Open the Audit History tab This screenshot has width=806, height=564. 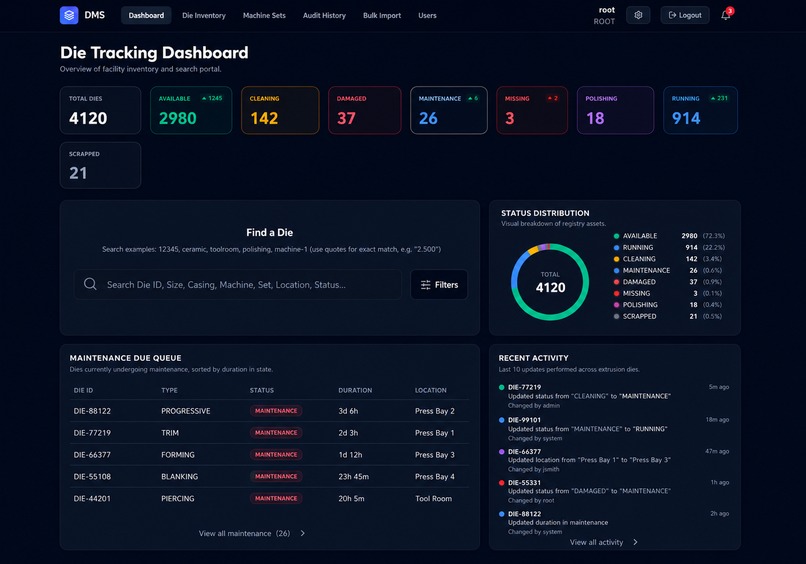324,15
